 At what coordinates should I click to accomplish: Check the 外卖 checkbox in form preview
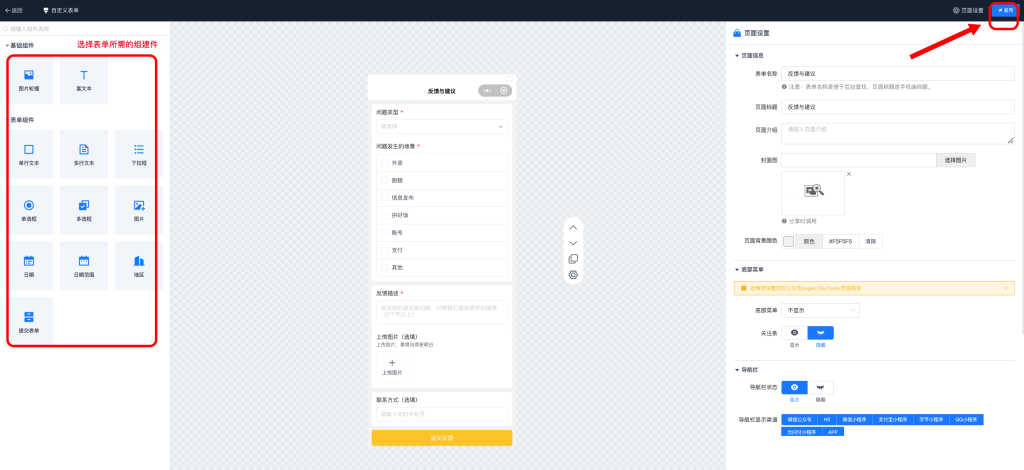coord(384,163)
